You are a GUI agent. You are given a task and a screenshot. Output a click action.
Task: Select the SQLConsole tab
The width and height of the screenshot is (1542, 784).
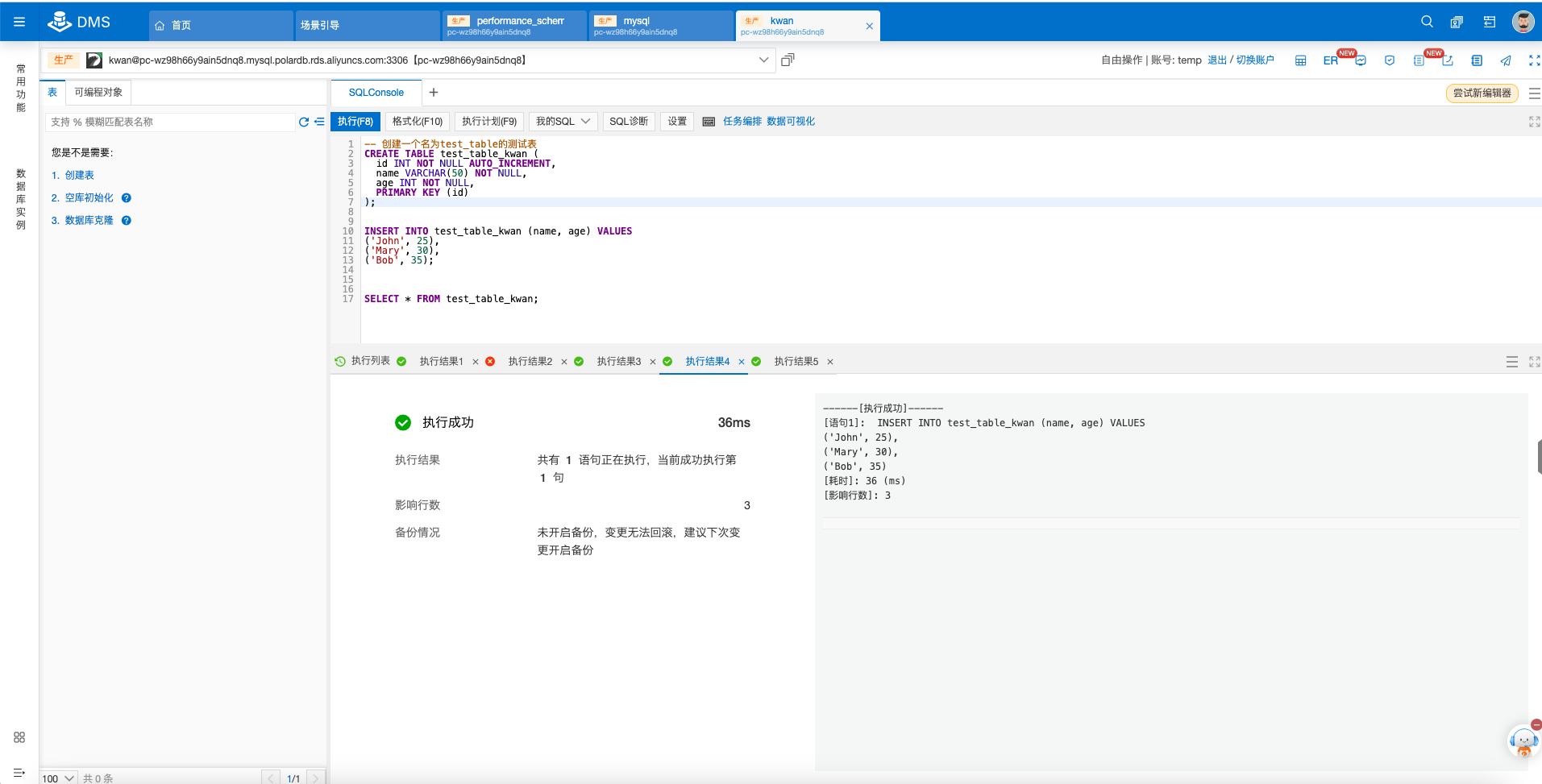[x=376, y=93]
